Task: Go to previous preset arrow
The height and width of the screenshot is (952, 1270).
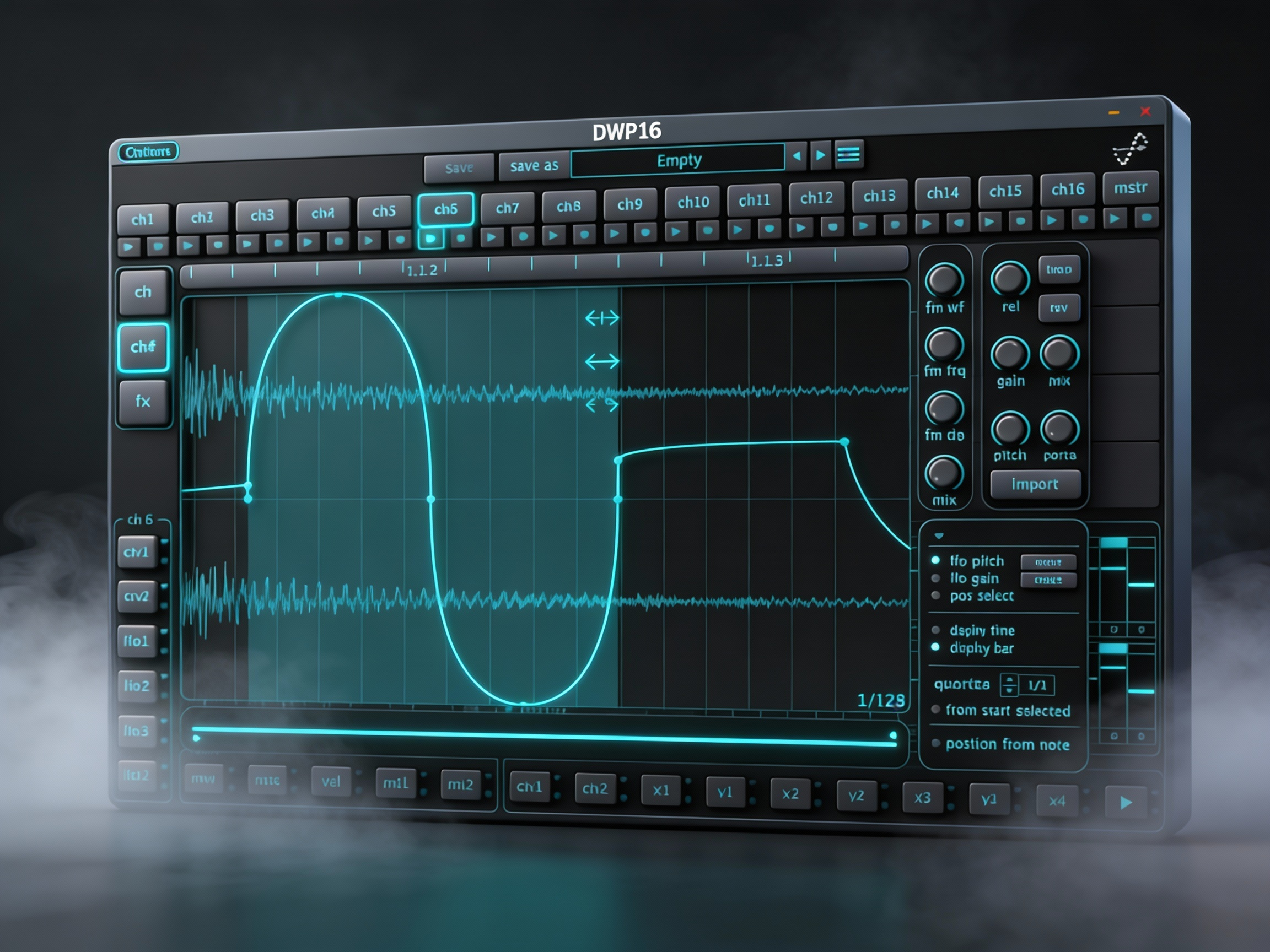Action: pos(796,155)
